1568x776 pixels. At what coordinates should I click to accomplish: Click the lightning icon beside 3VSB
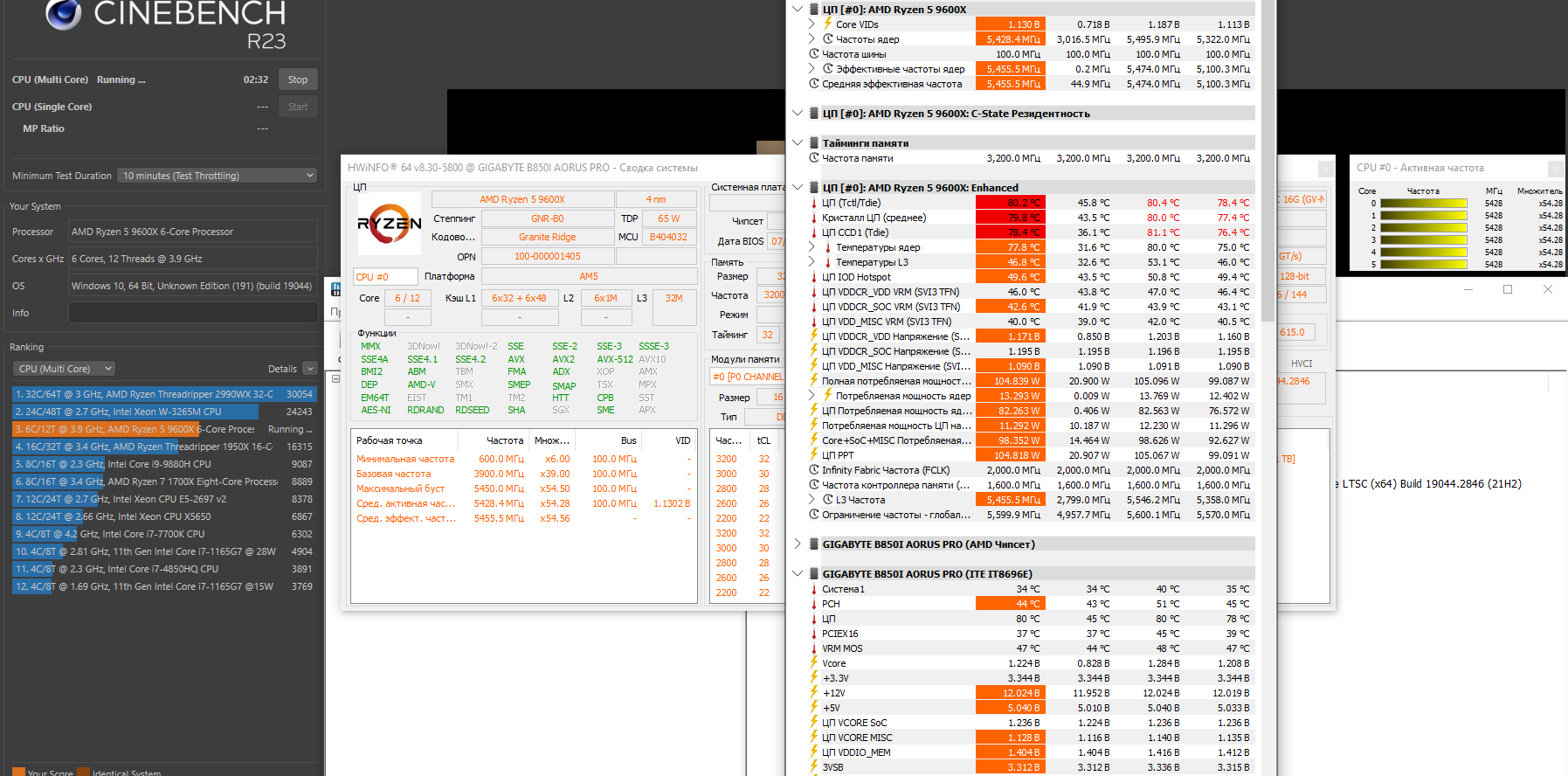(814, 767)
